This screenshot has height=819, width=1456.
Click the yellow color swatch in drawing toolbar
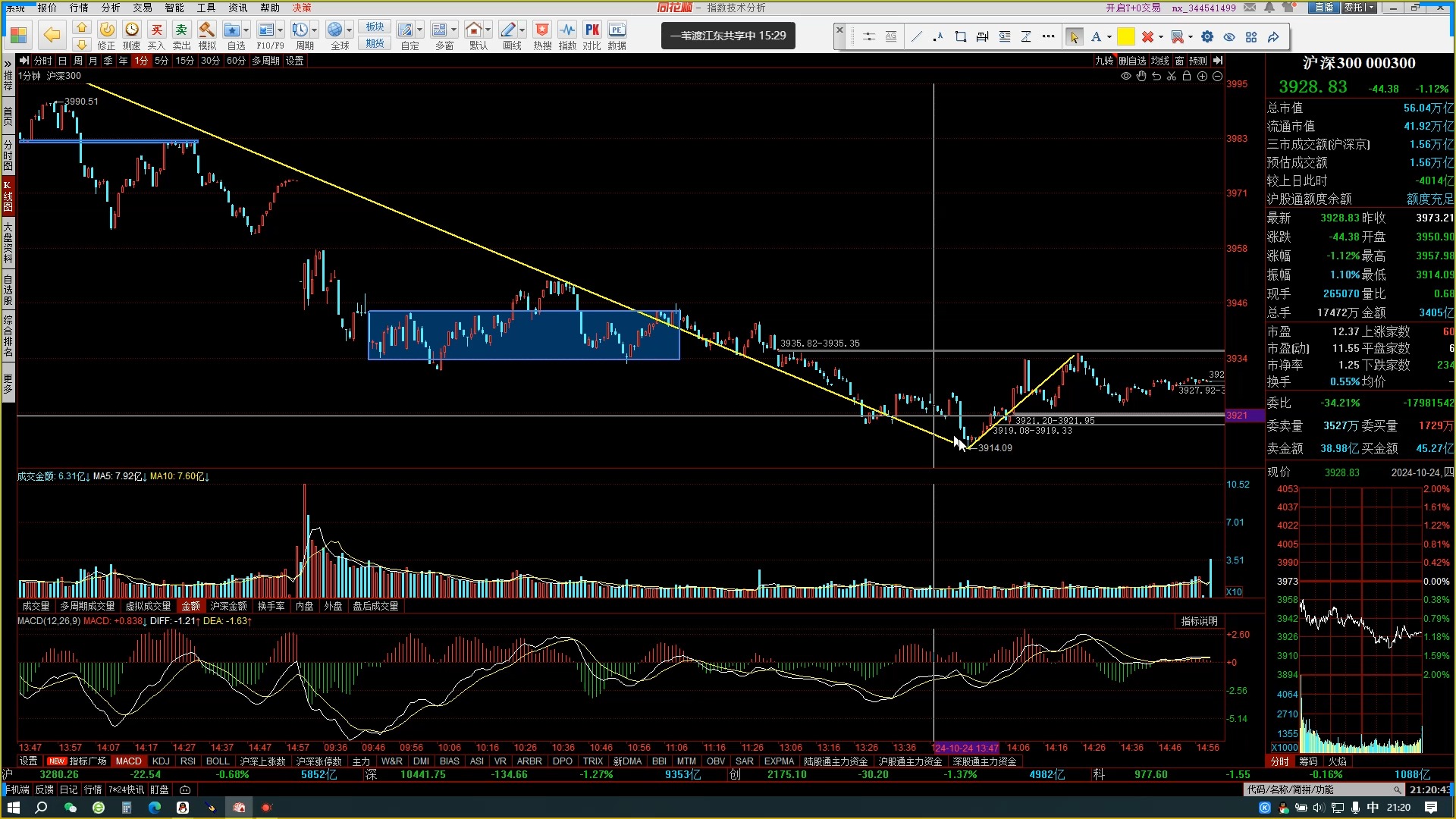click(x=1126, y=36)
